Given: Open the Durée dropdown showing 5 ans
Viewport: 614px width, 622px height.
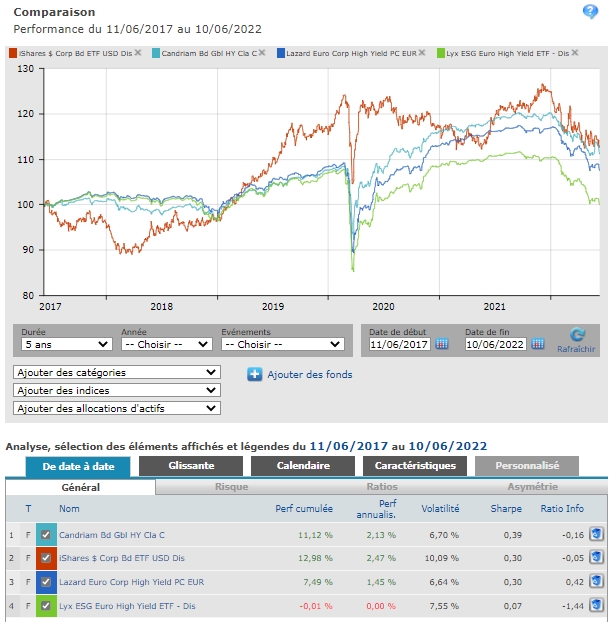Looking at the screenshot, I should click(63, 345).
